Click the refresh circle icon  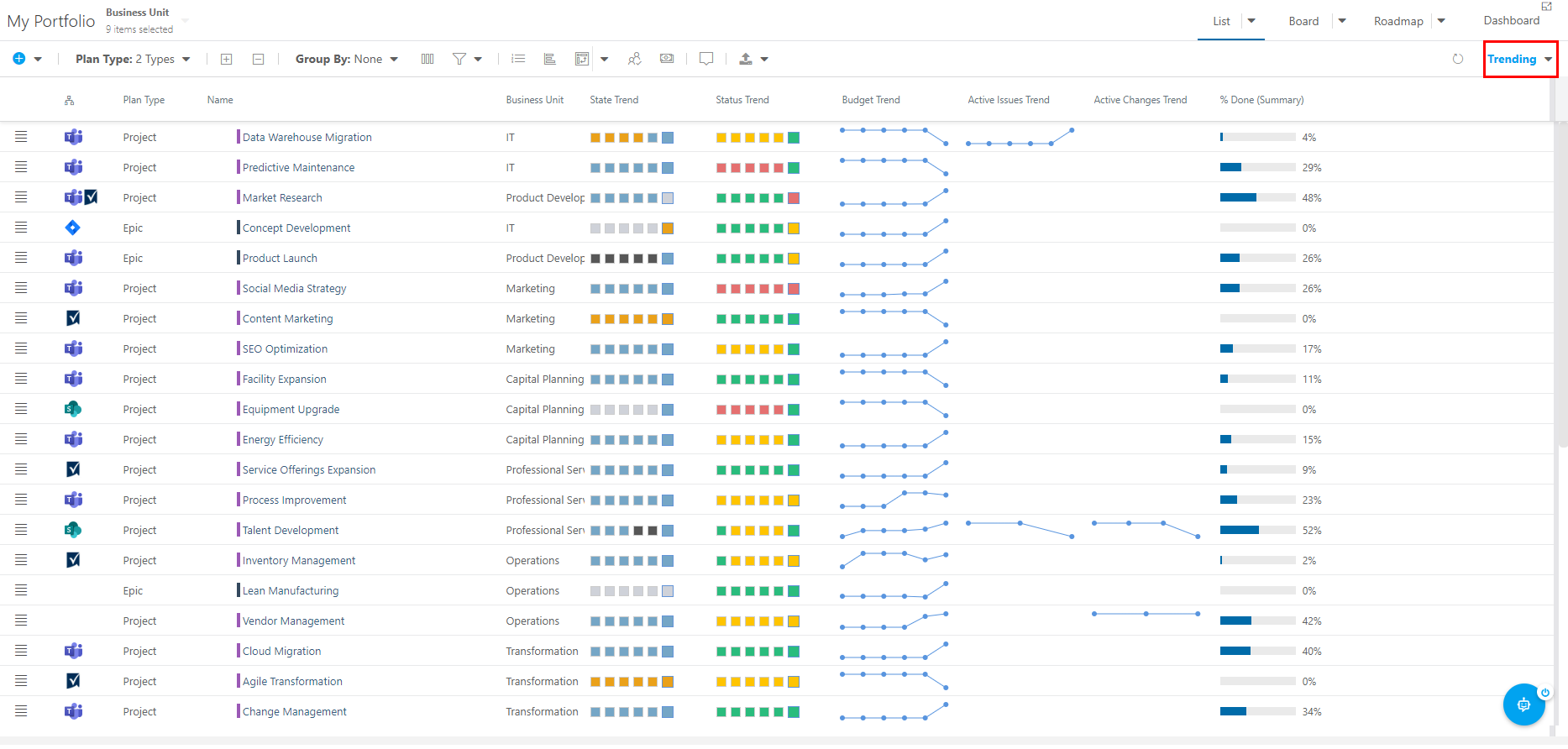pyautogui.click(x=1458, y=59)
